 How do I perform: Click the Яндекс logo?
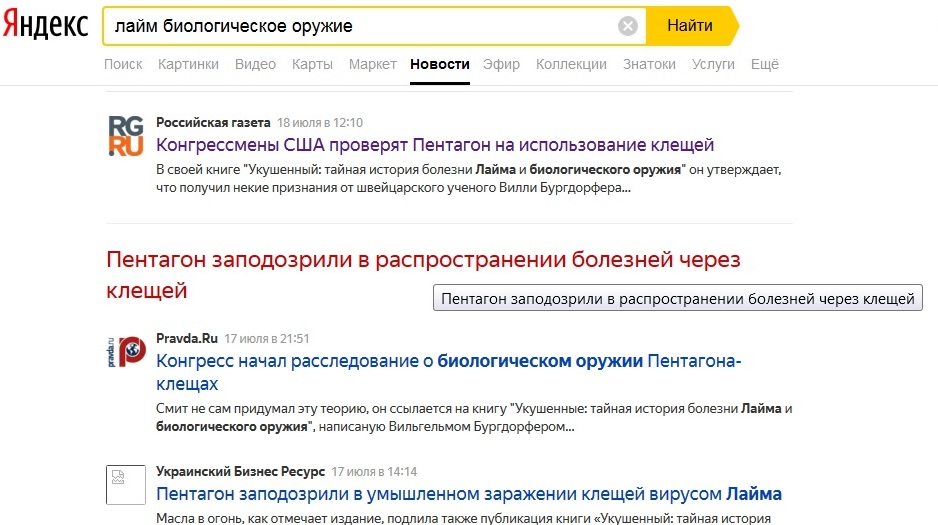[45, 25]
